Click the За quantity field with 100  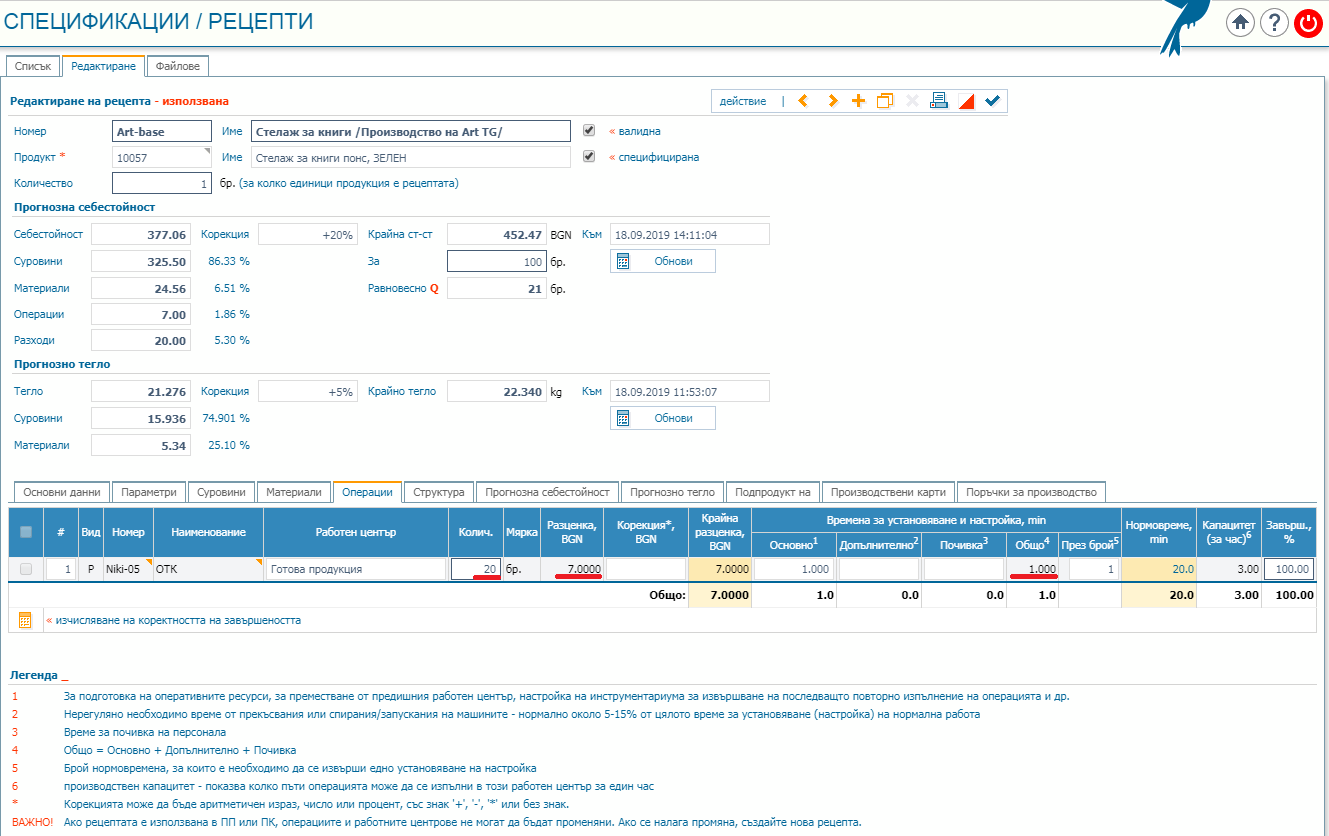496,261
